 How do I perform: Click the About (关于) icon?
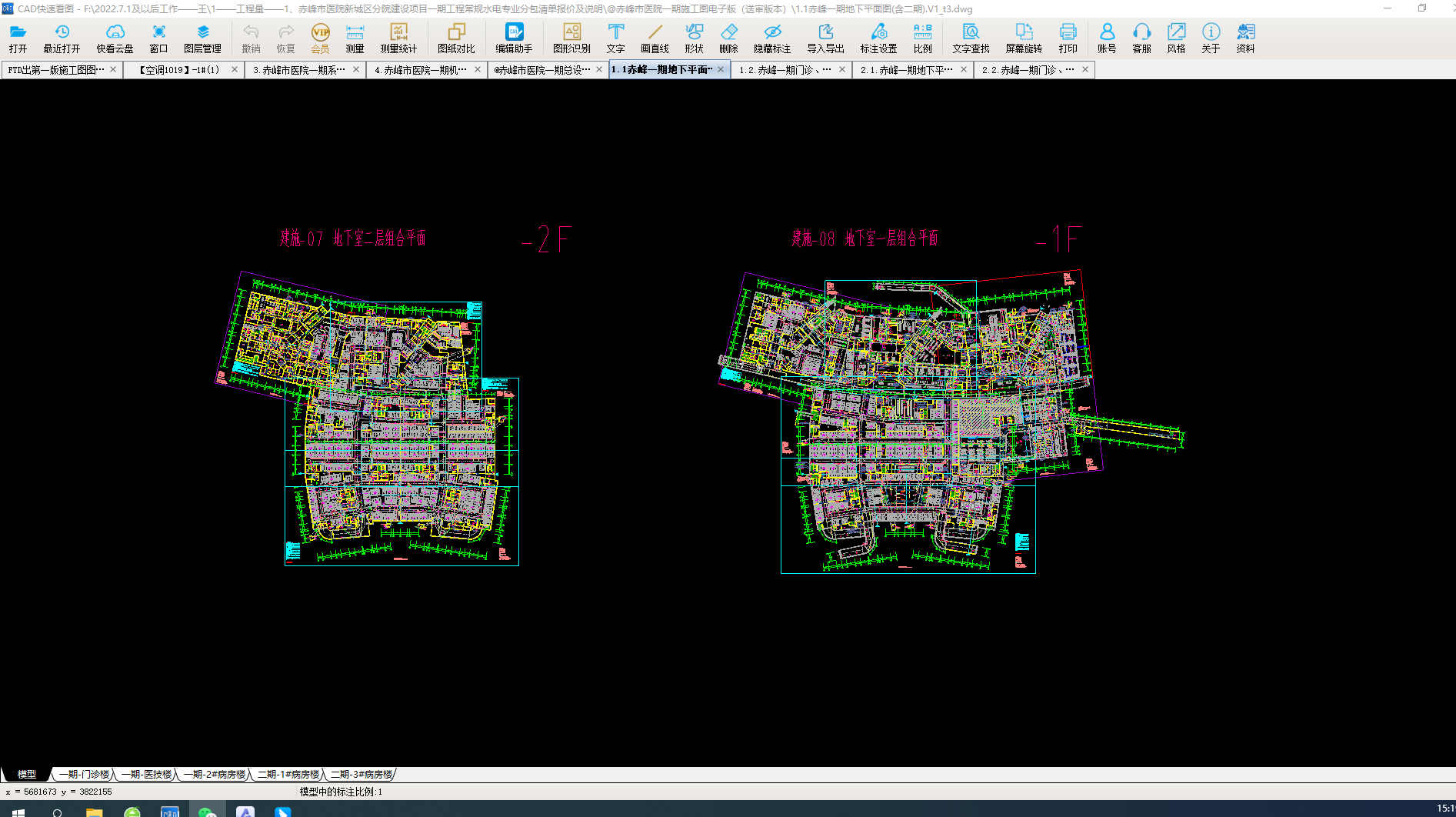pyautogui.click(x=1211, y=38)
